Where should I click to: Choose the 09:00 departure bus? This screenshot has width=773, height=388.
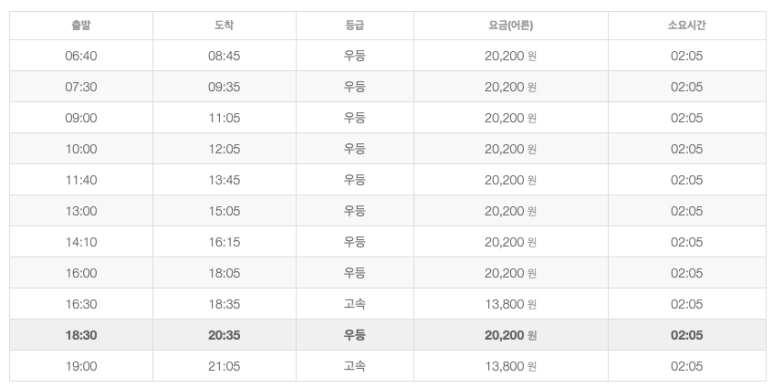point(387,117)
